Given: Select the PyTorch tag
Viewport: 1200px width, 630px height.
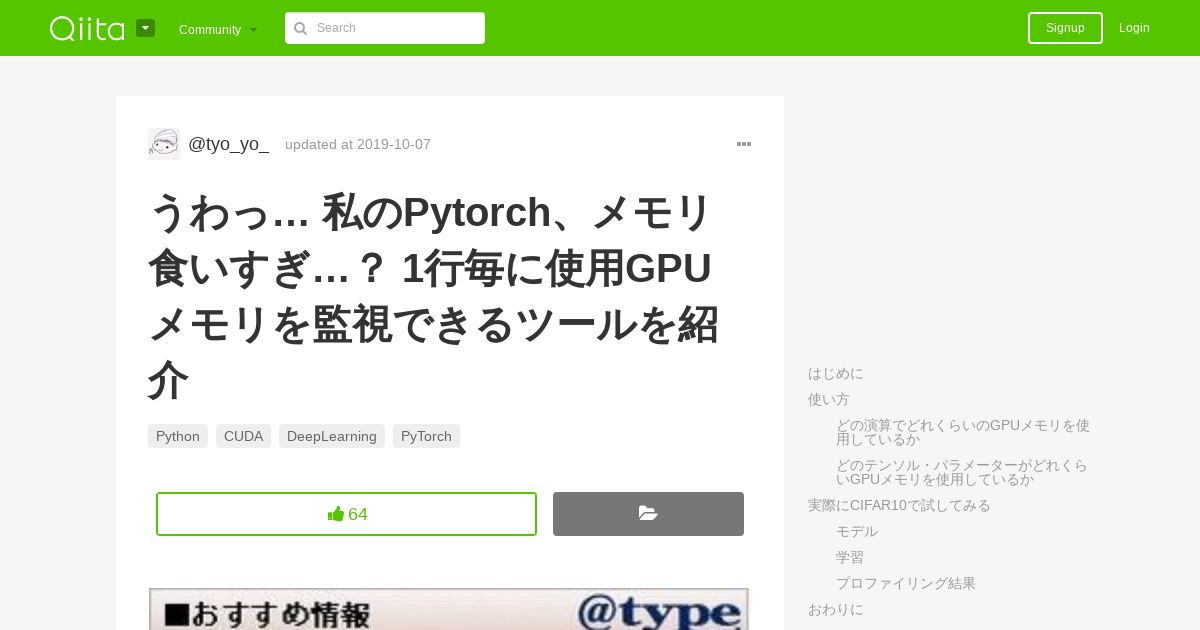Looking at the screenshot, I should pyautogui.click(x=426, y=436).
